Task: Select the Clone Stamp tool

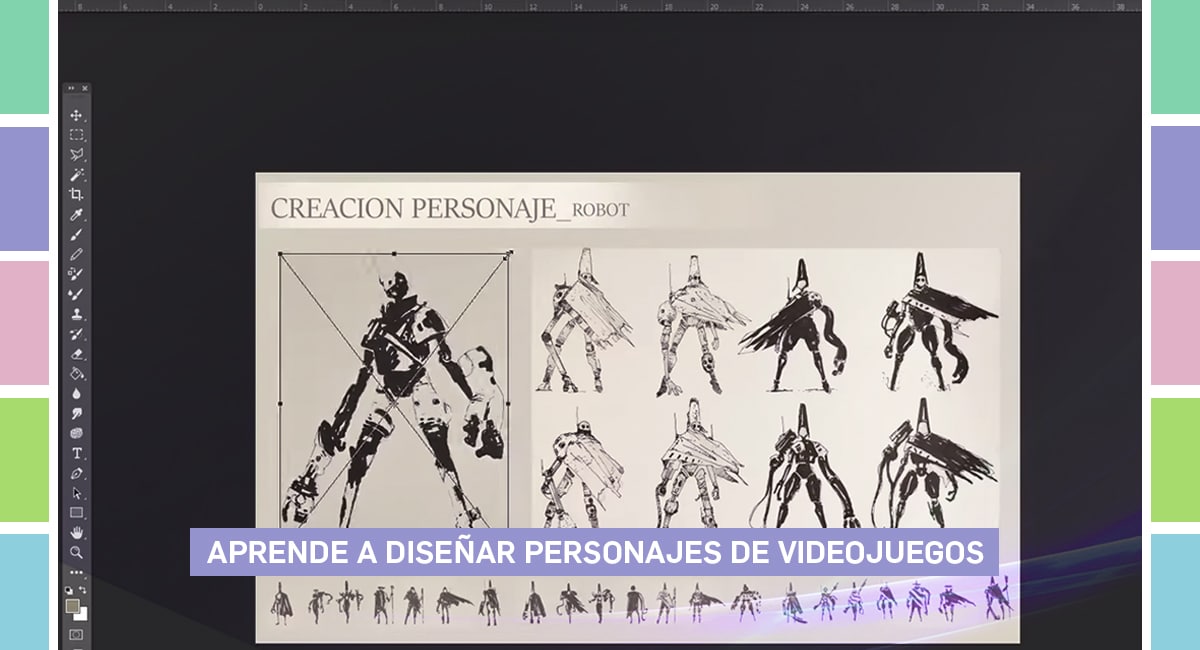Action: tap(76, 314)
